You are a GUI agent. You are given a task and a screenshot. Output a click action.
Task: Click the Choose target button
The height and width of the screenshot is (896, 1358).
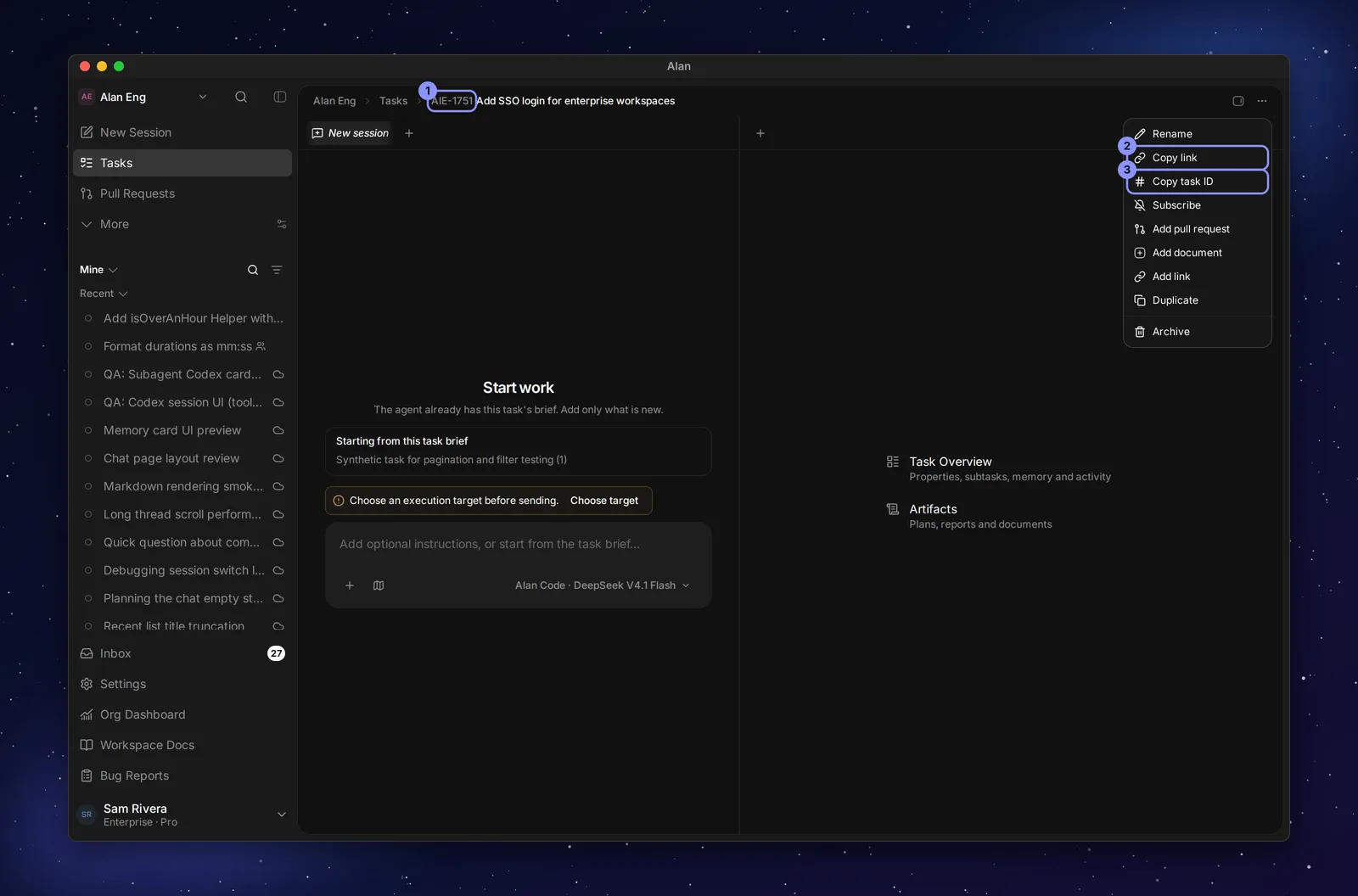(x=604, y=501)
